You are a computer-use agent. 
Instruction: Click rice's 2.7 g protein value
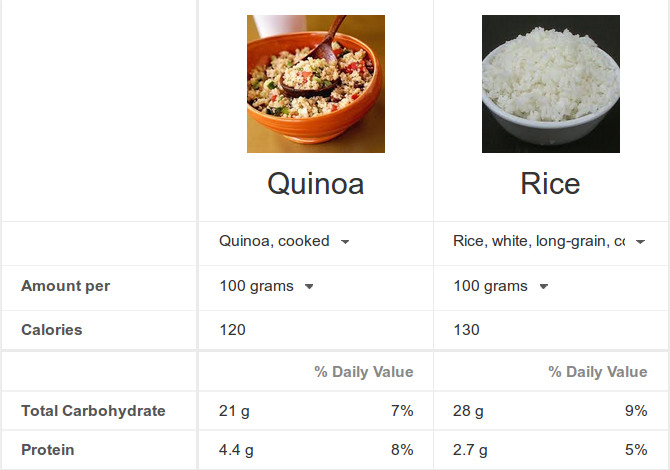470,450
